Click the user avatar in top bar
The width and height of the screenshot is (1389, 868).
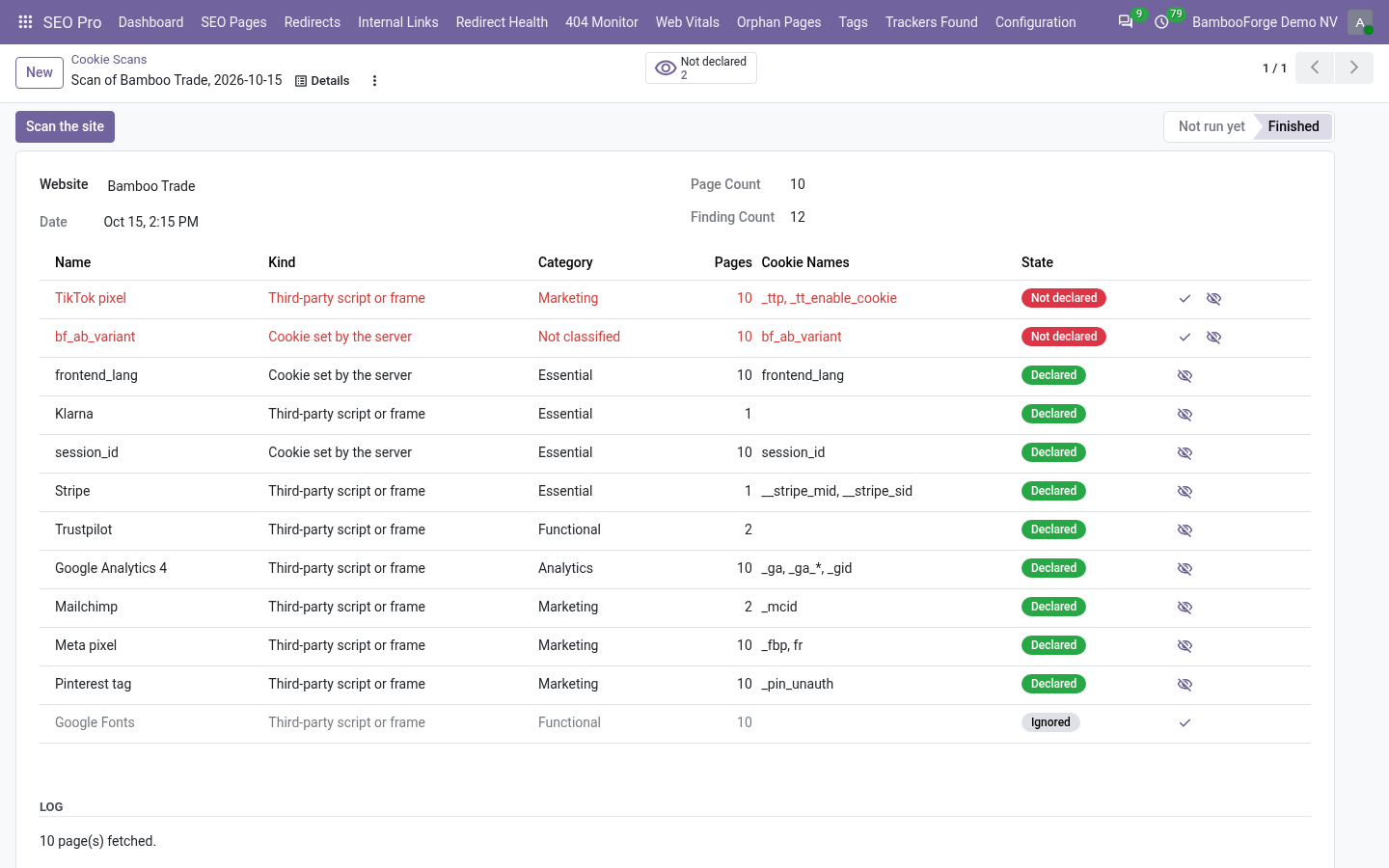(x=1360, y=21)
